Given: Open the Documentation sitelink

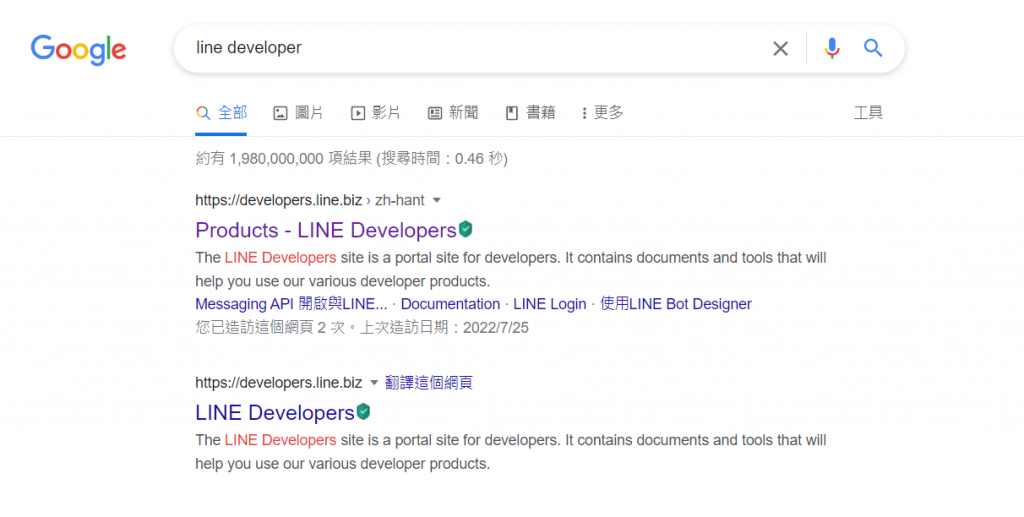Looking at the screenshot, I should [x=450, y=304].
